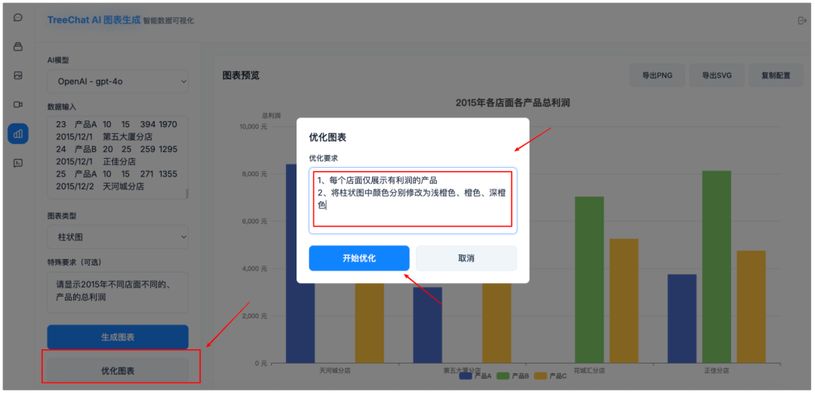
Task: Open the video sidebar icon
Action: click(x=18, y=104)
